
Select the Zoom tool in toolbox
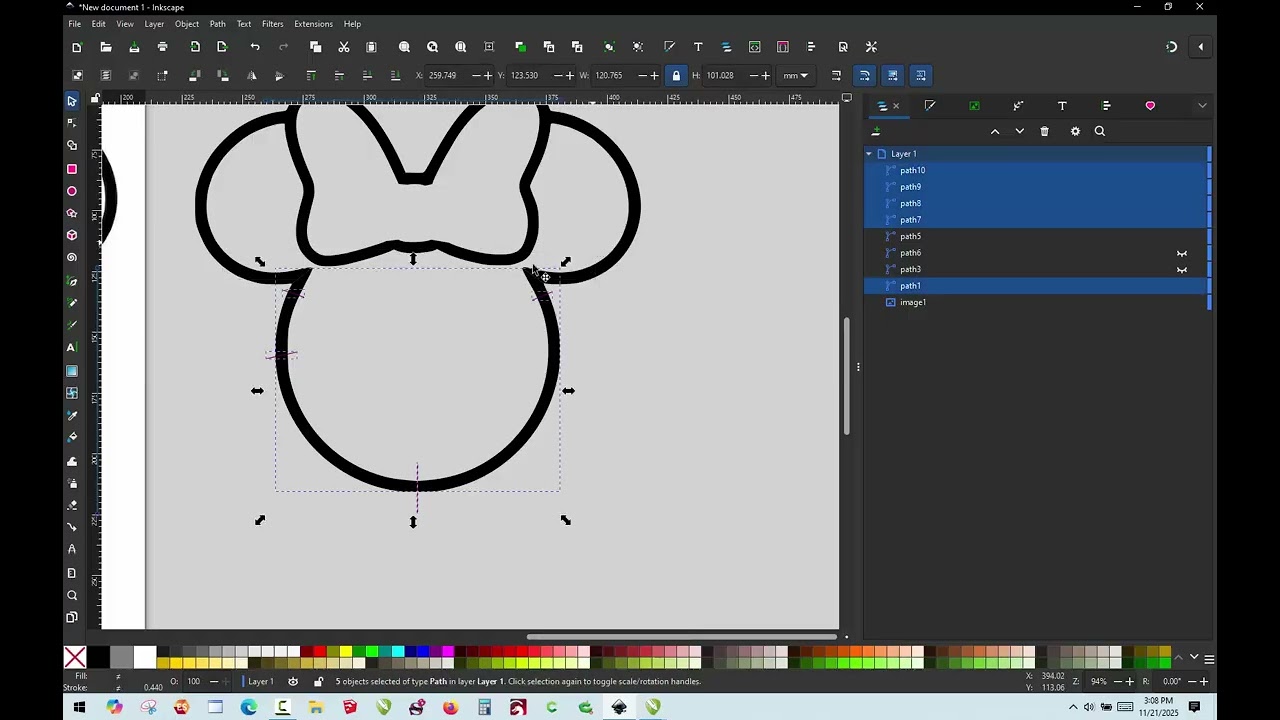(x=72, y=595)
